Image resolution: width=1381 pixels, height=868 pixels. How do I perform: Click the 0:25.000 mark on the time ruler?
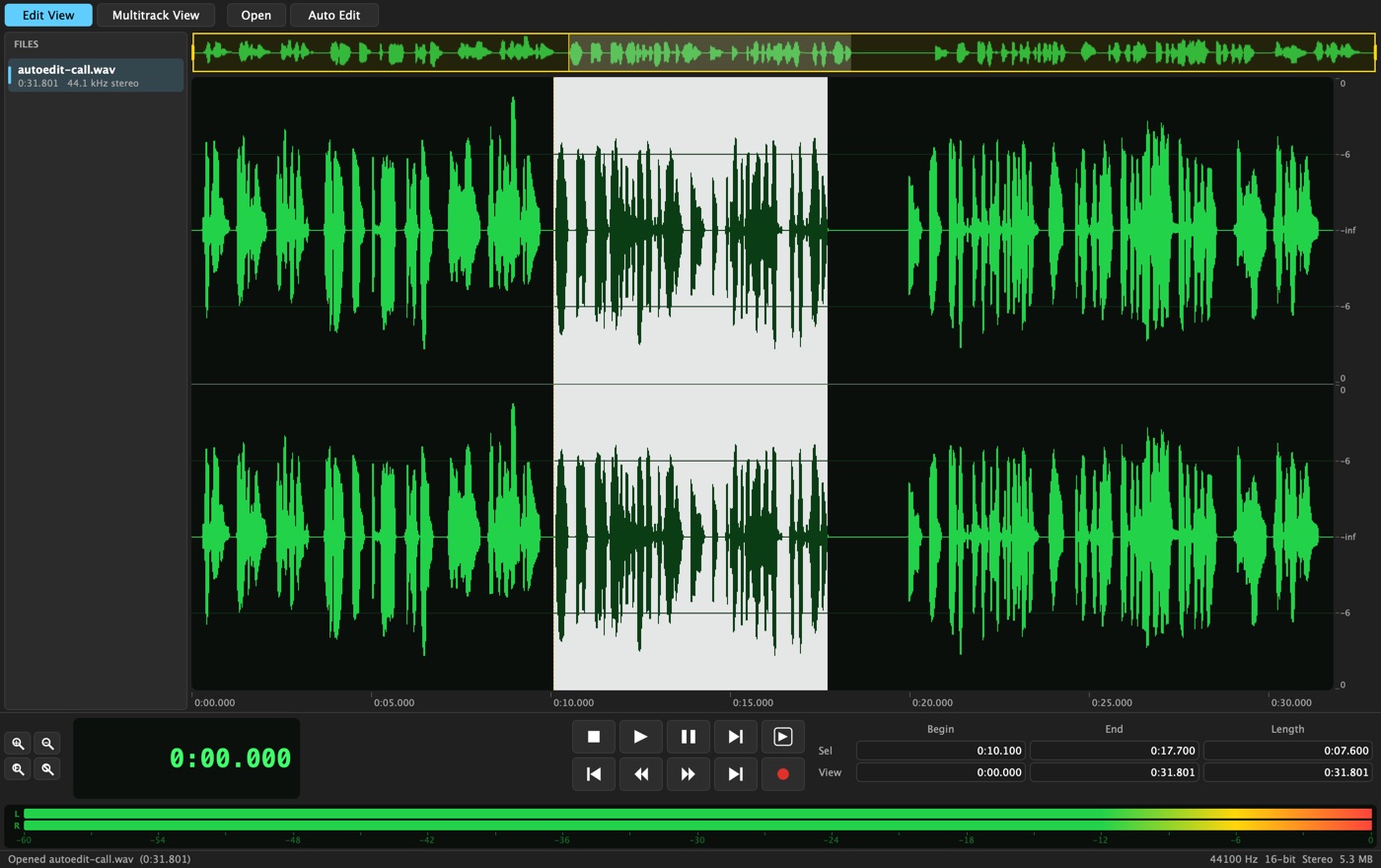point(1112,702)
